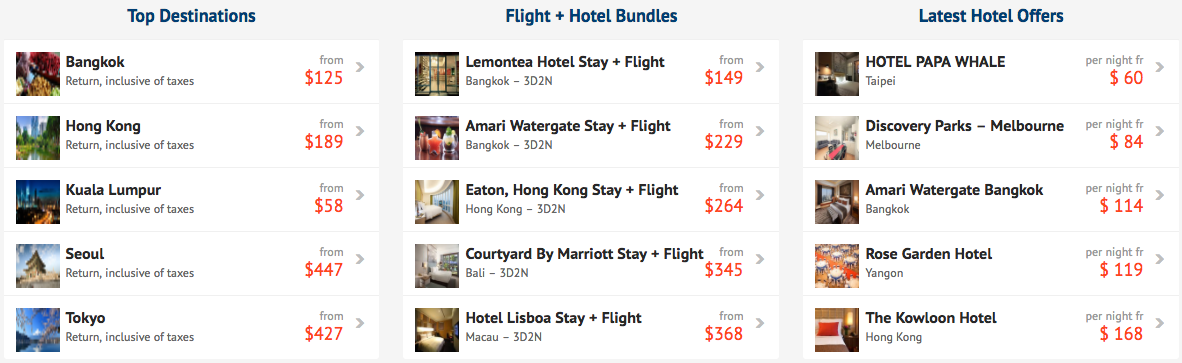Click the Seoul temple thumbnail image
1182x363 pixels.
tap(38, 266)
